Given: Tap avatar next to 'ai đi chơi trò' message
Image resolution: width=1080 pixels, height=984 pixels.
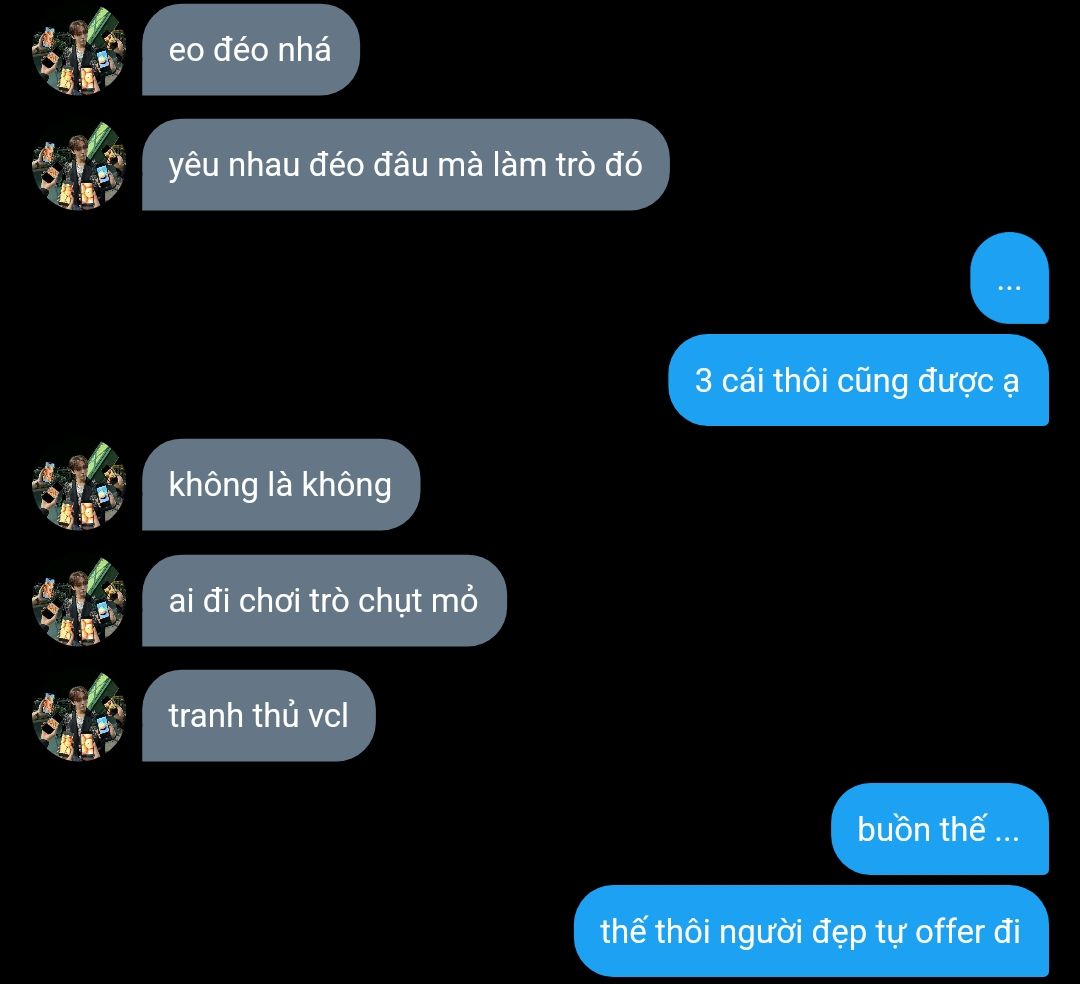Looking at the screenshot, I should [x=79, y=600].
